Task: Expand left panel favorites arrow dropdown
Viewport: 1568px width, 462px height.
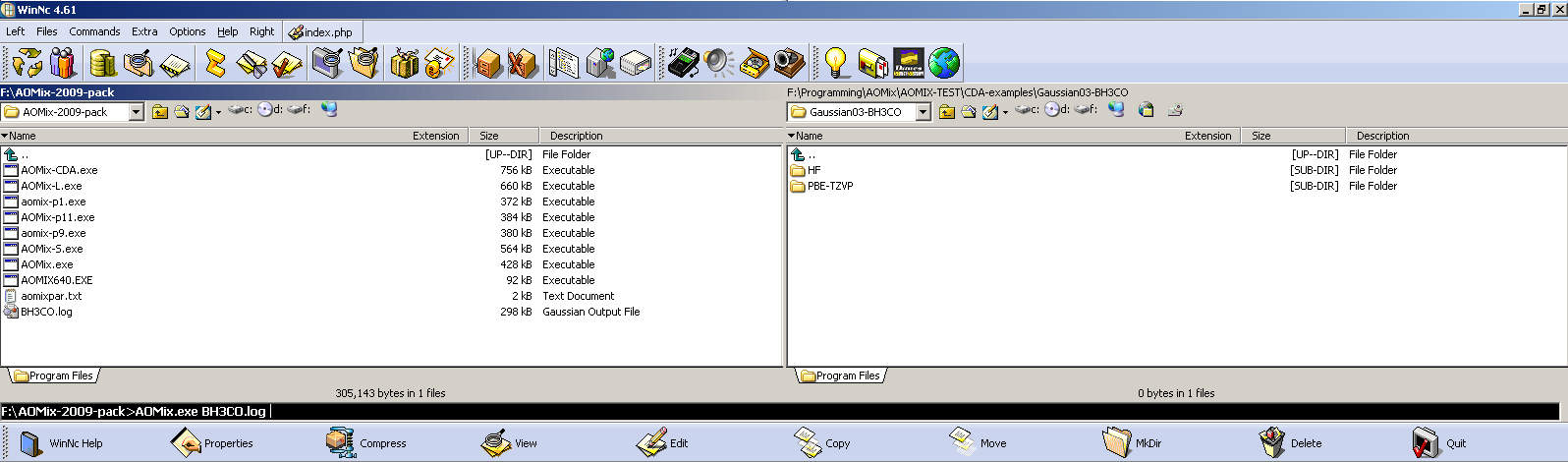Action: point(218,113)
